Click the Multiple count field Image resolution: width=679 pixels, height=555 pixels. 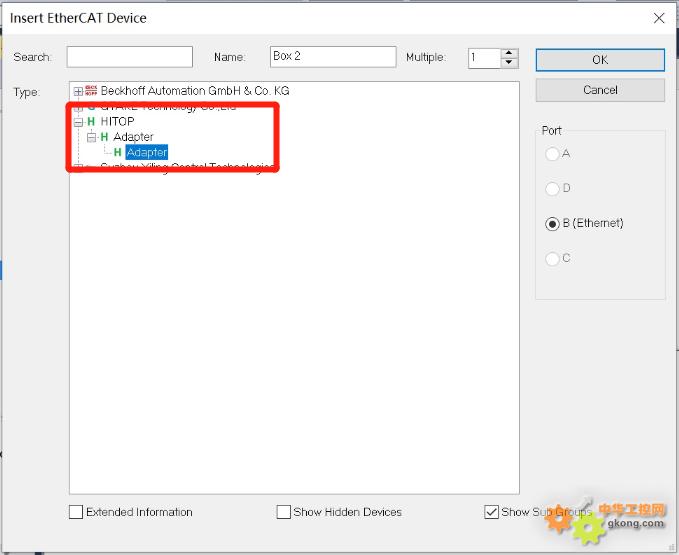tap(485, 58)
